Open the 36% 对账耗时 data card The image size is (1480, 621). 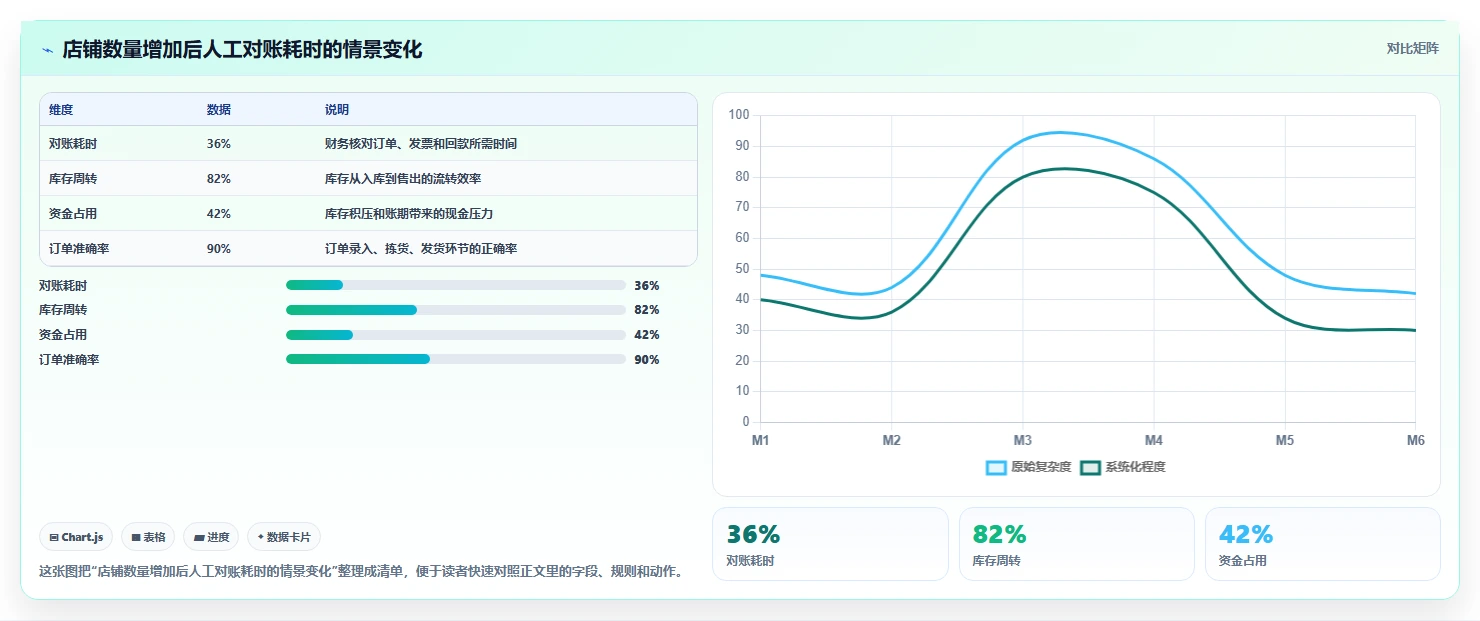[x=830, y=544]
